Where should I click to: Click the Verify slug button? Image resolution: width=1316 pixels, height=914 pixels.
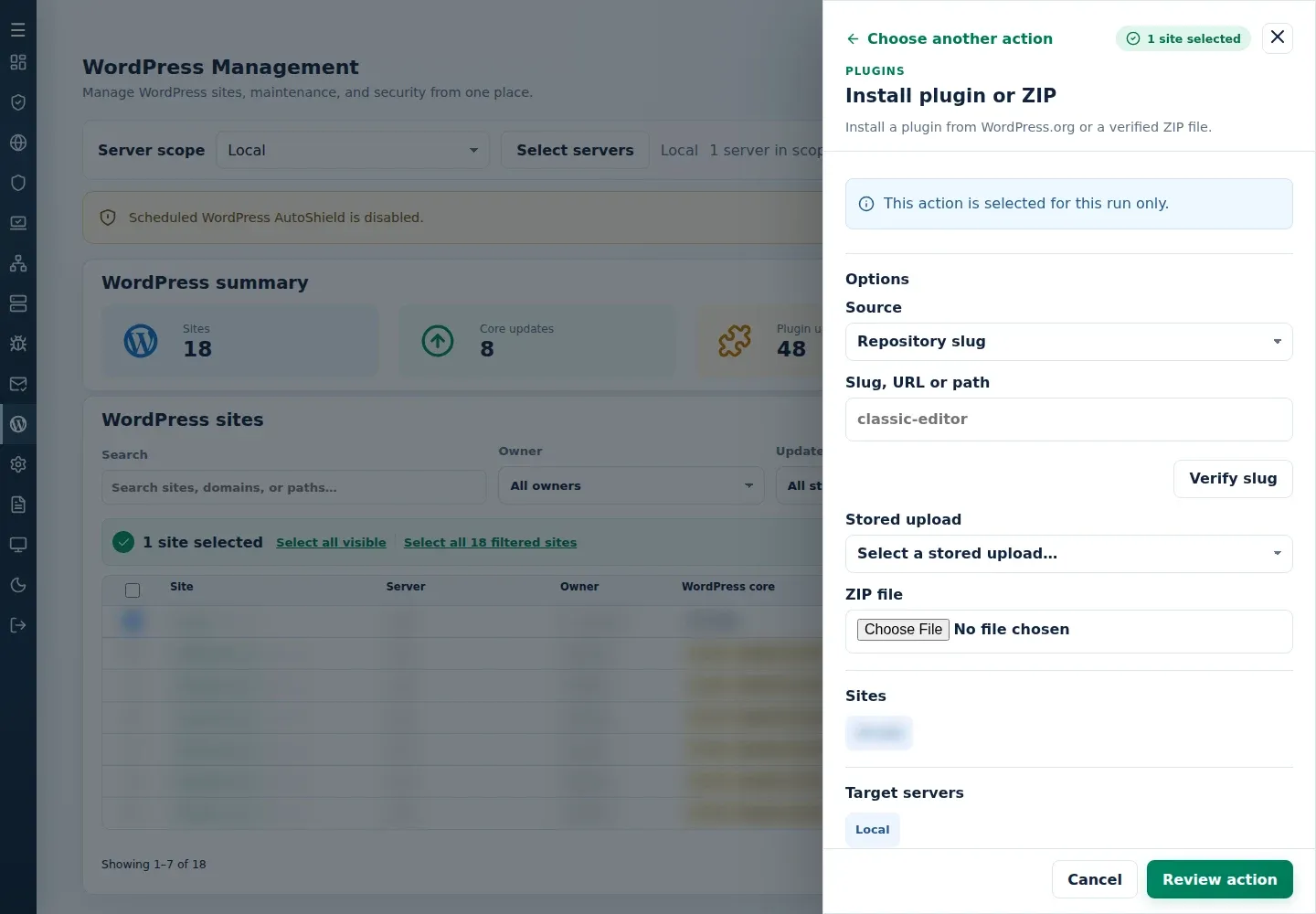1233,479
